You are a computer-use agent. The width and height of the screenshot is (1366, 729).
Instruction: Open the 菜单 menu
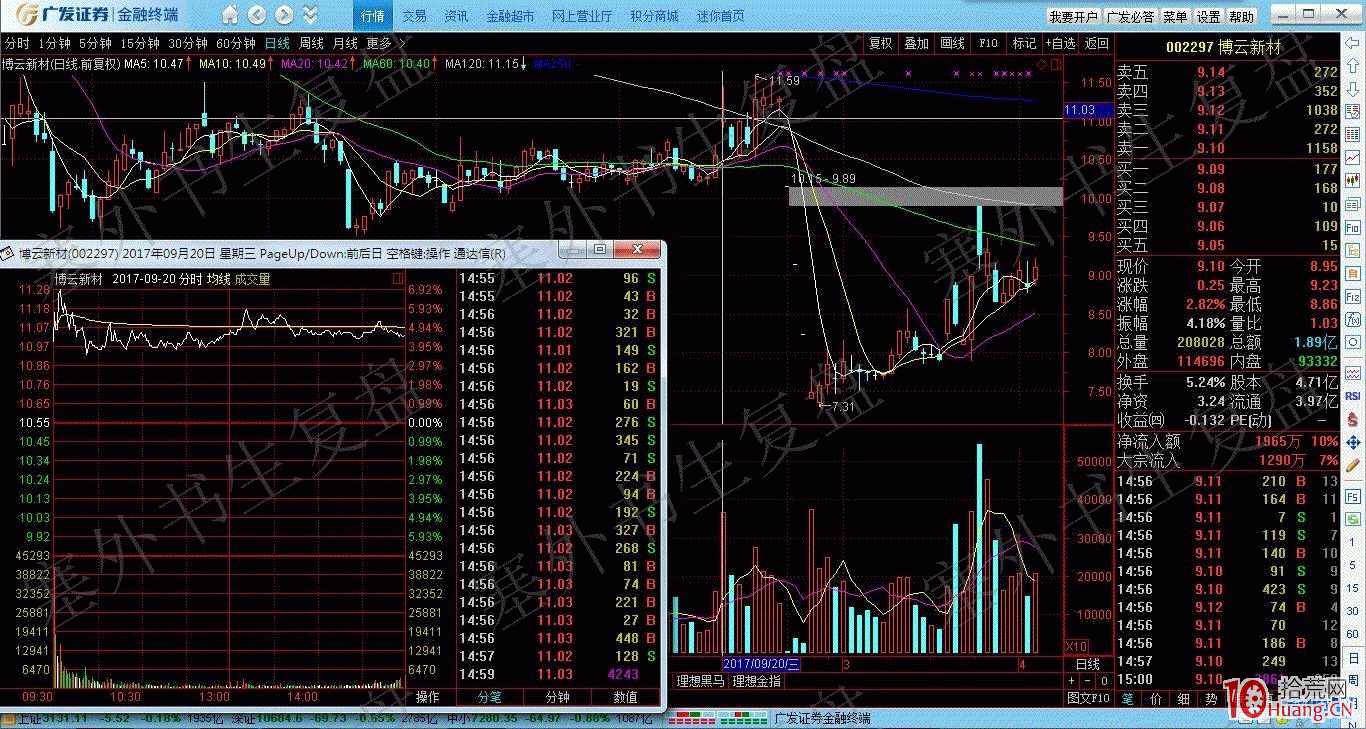pyautogui.click(x=1176, y=17)
